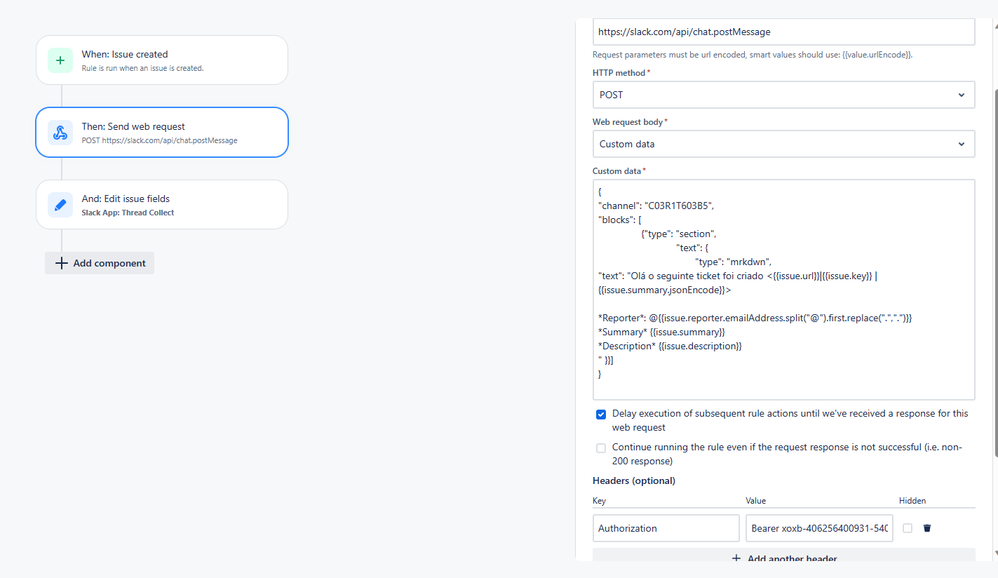Viewport: 998px width, 578px height.
Task: Enable Continue running the rule checkbox
Action: [x=601, y=448]
